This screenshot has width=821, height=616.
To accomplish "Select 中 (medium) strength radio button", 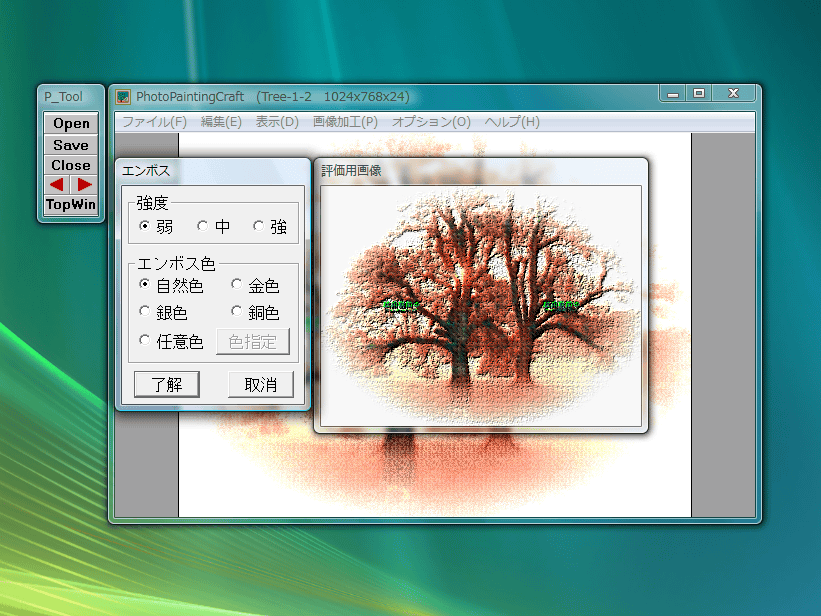I will (x=202, y=226).
